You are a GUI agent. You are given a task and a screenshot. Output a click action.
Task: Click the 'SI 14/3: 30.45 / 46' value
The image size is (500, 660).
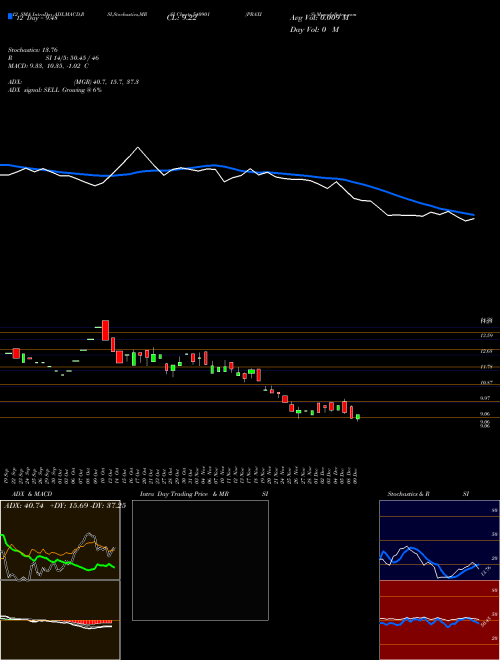click(x=72, y=58)
